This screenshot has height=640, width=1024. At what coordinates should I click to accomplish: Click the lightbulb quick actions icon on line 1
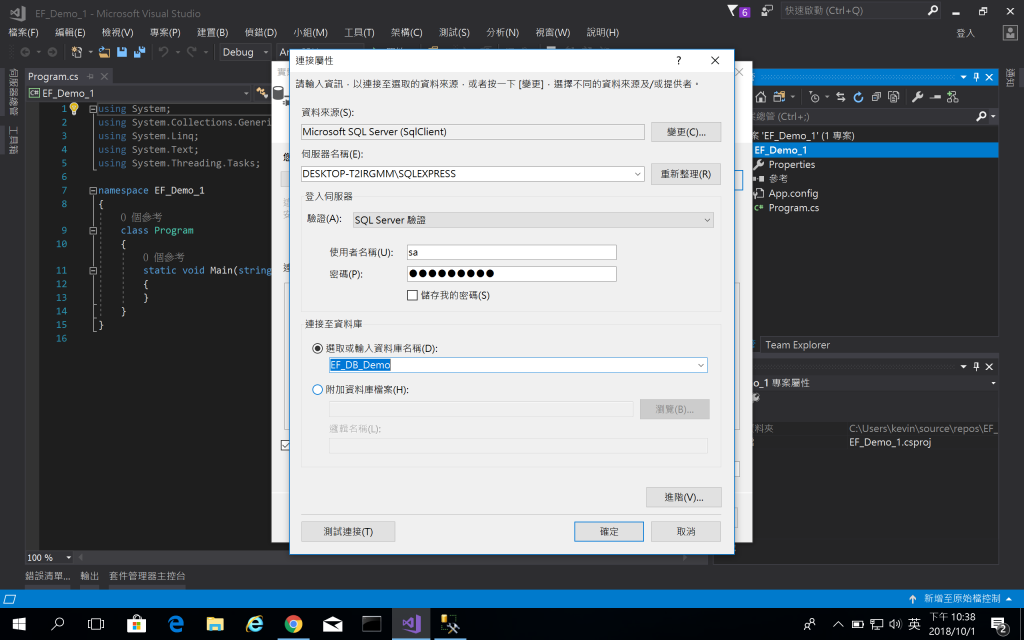pos(74,108)
